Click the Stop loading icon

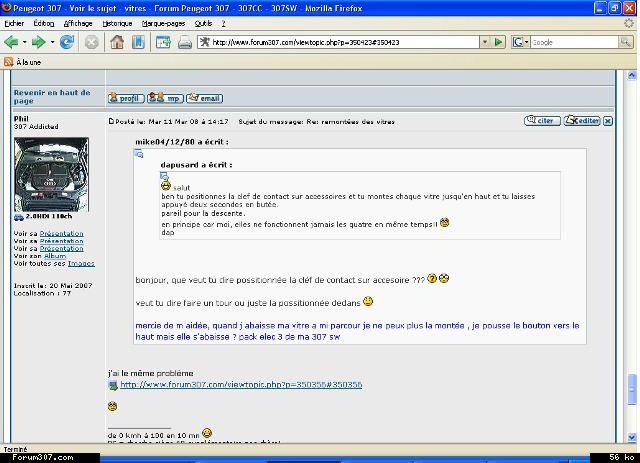pos(91,42)
